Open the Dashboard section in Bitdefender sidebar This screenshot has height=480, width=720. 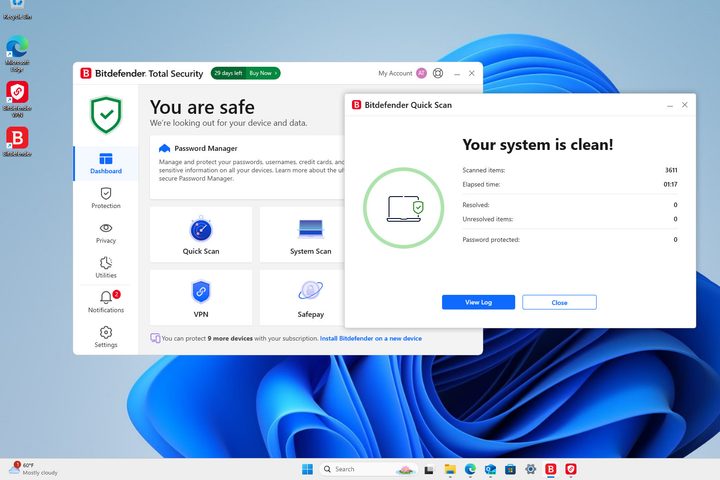106,164
